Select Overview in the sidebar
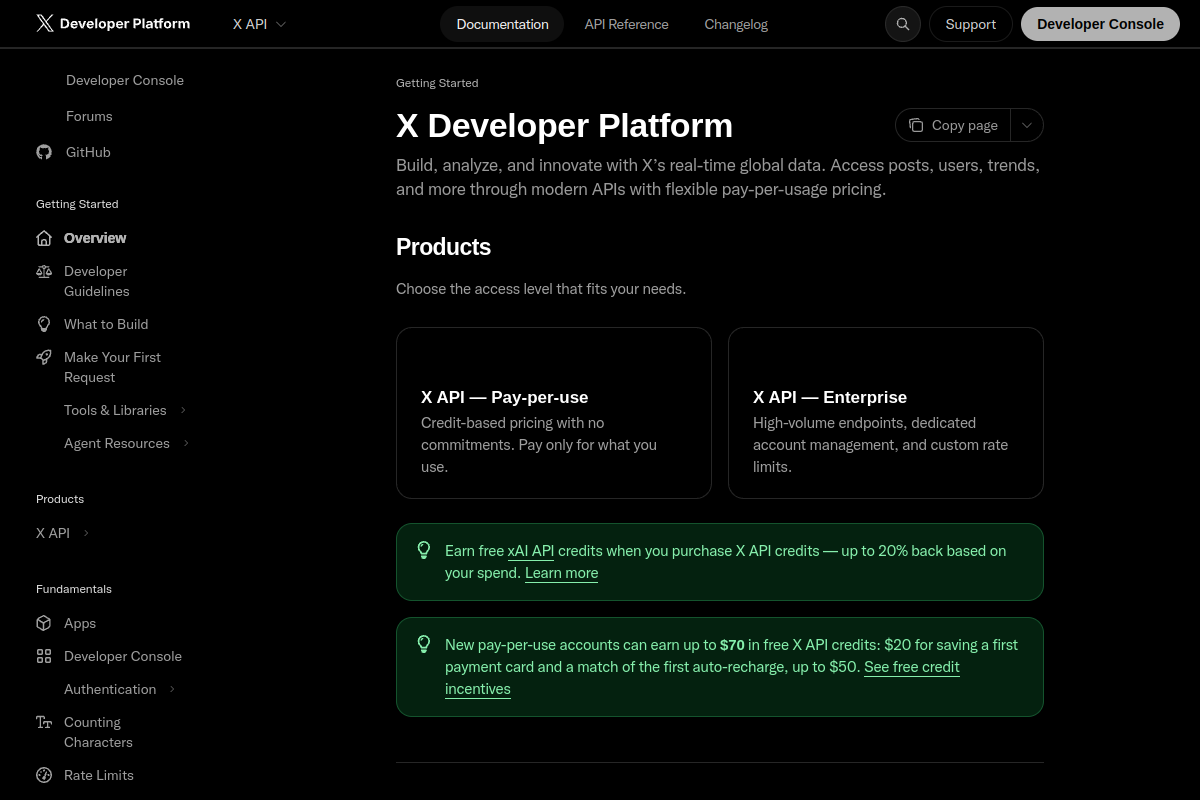The image size is (1200, 800). [x=95, y=238]
